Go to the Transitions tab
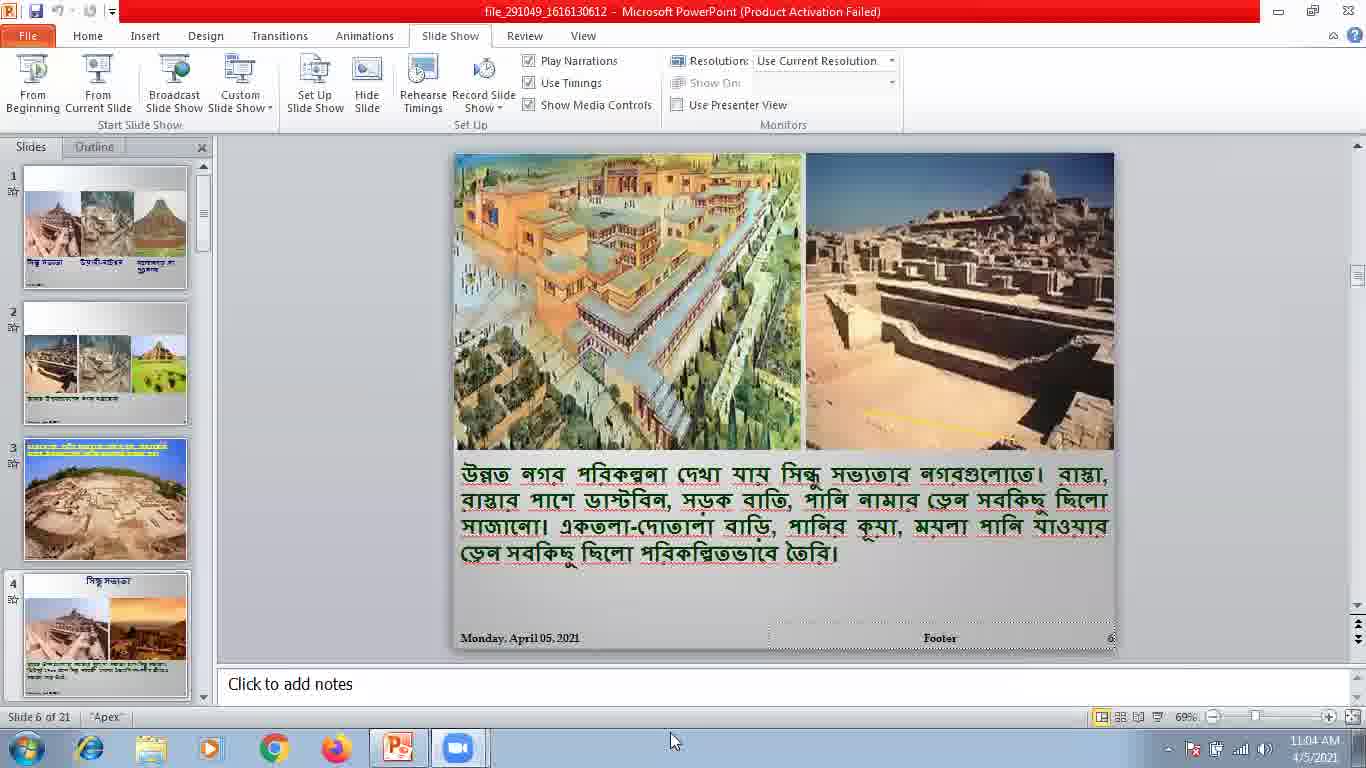 (280, 36)
